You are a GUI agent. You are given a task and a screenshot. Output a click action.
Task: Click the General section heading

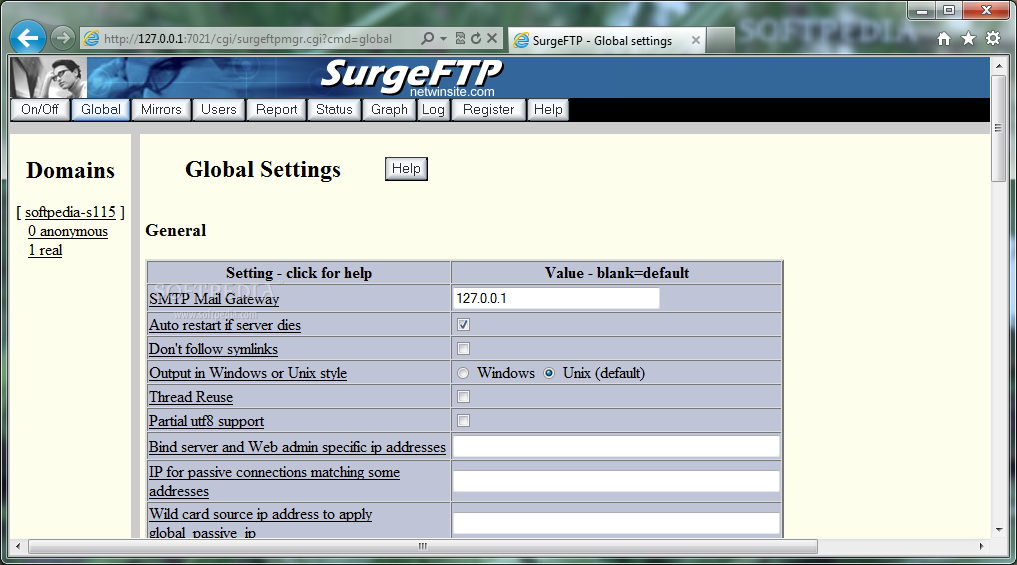(x=176, y=230)
